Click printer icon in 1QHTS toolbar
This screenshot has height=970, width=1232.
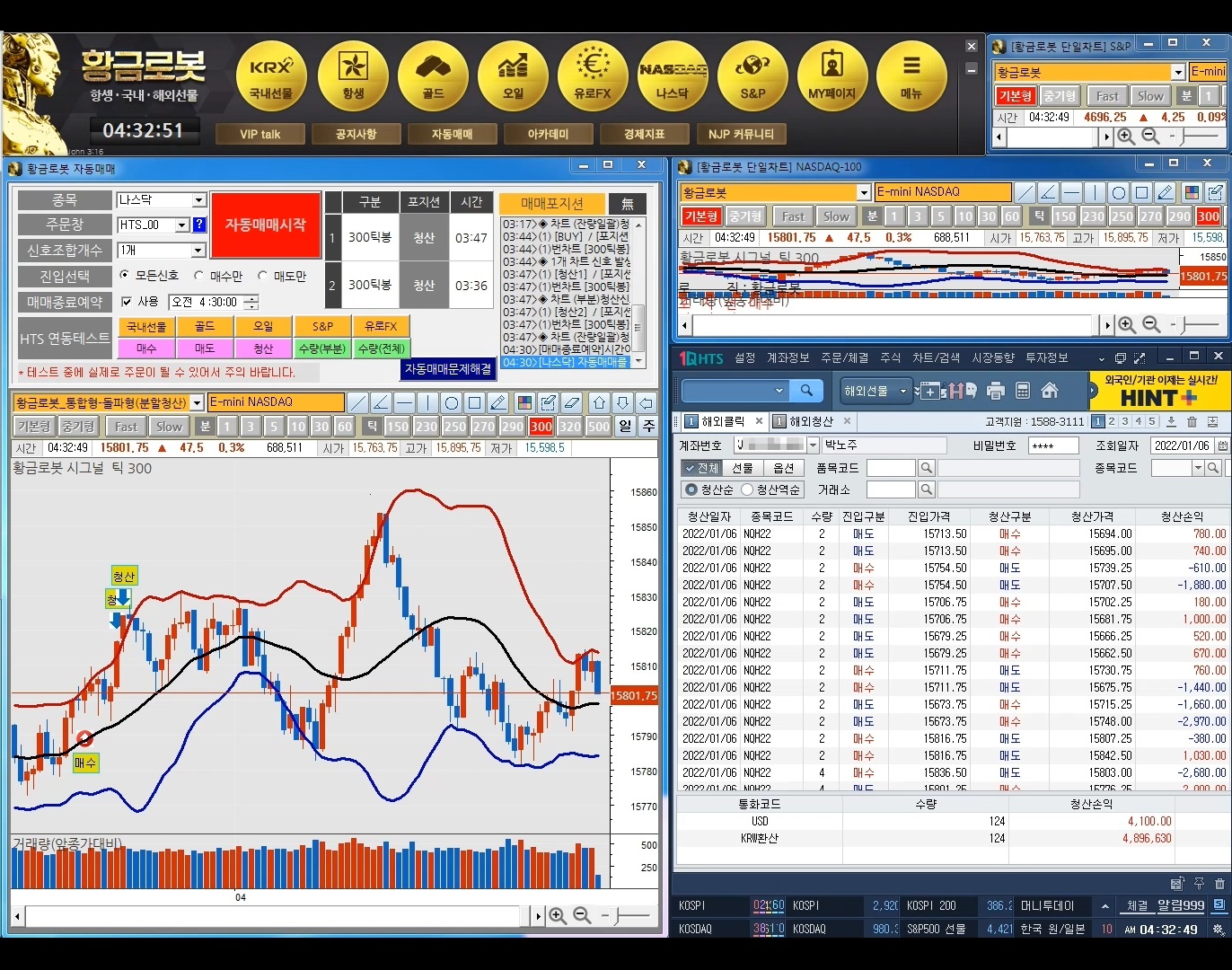pyautogui.click(x=995, y=391)
